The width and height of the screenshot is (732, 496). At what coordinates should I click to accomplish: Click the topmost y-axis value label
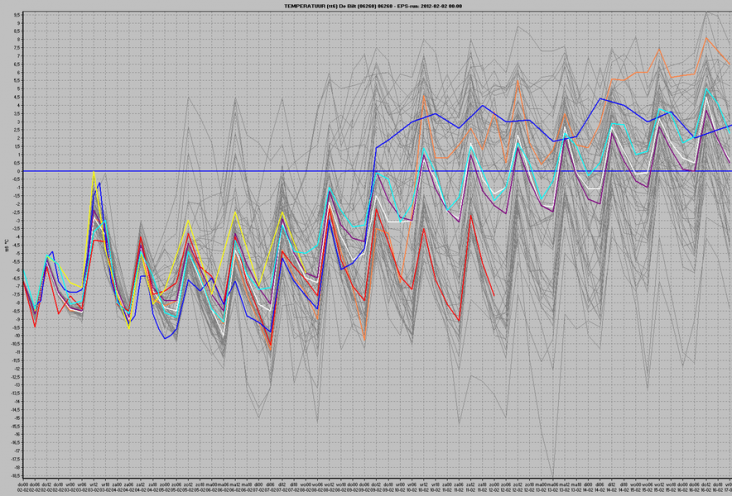pos(16,13)
